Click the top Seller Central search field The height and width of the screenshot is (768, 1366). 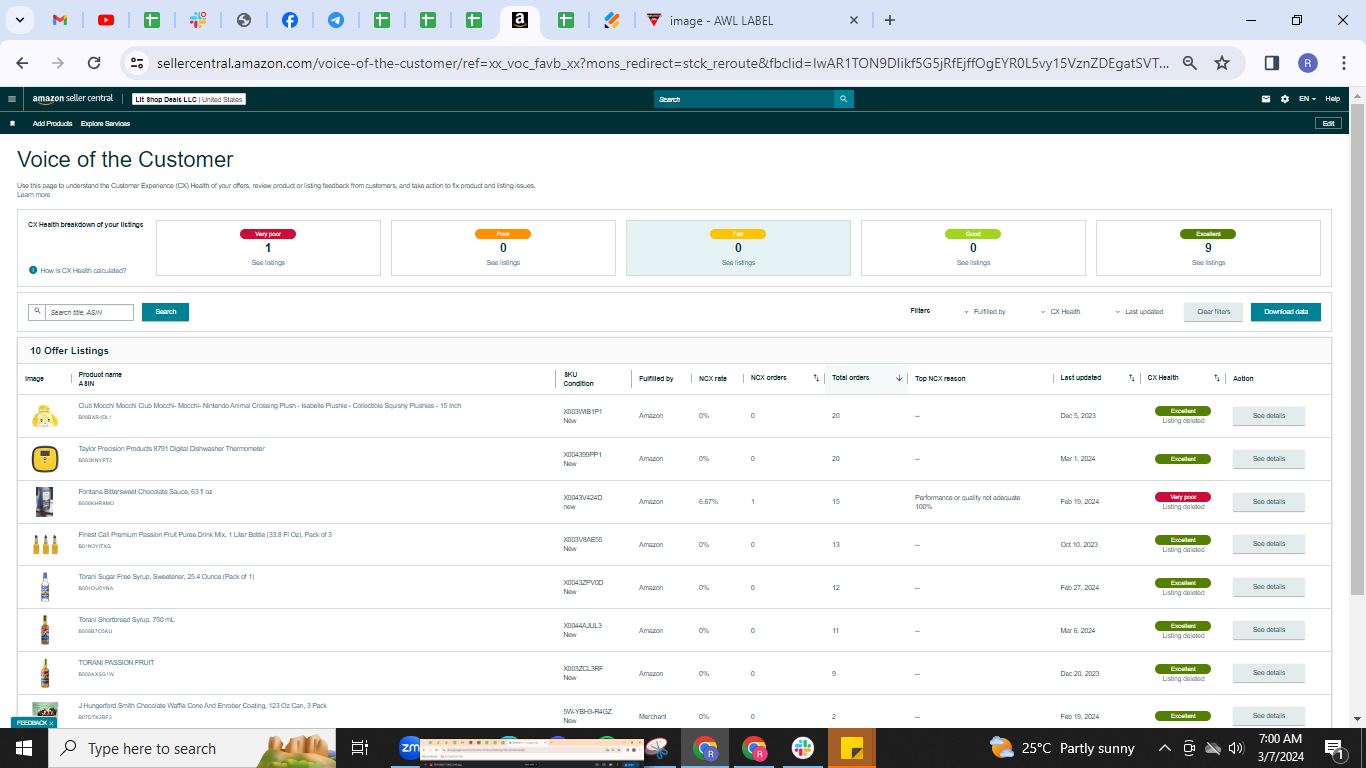744,99
